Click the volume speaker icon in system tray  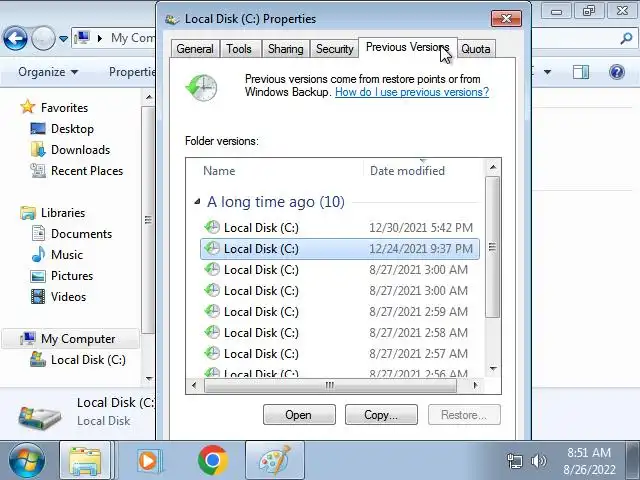(x=538, y=461)
